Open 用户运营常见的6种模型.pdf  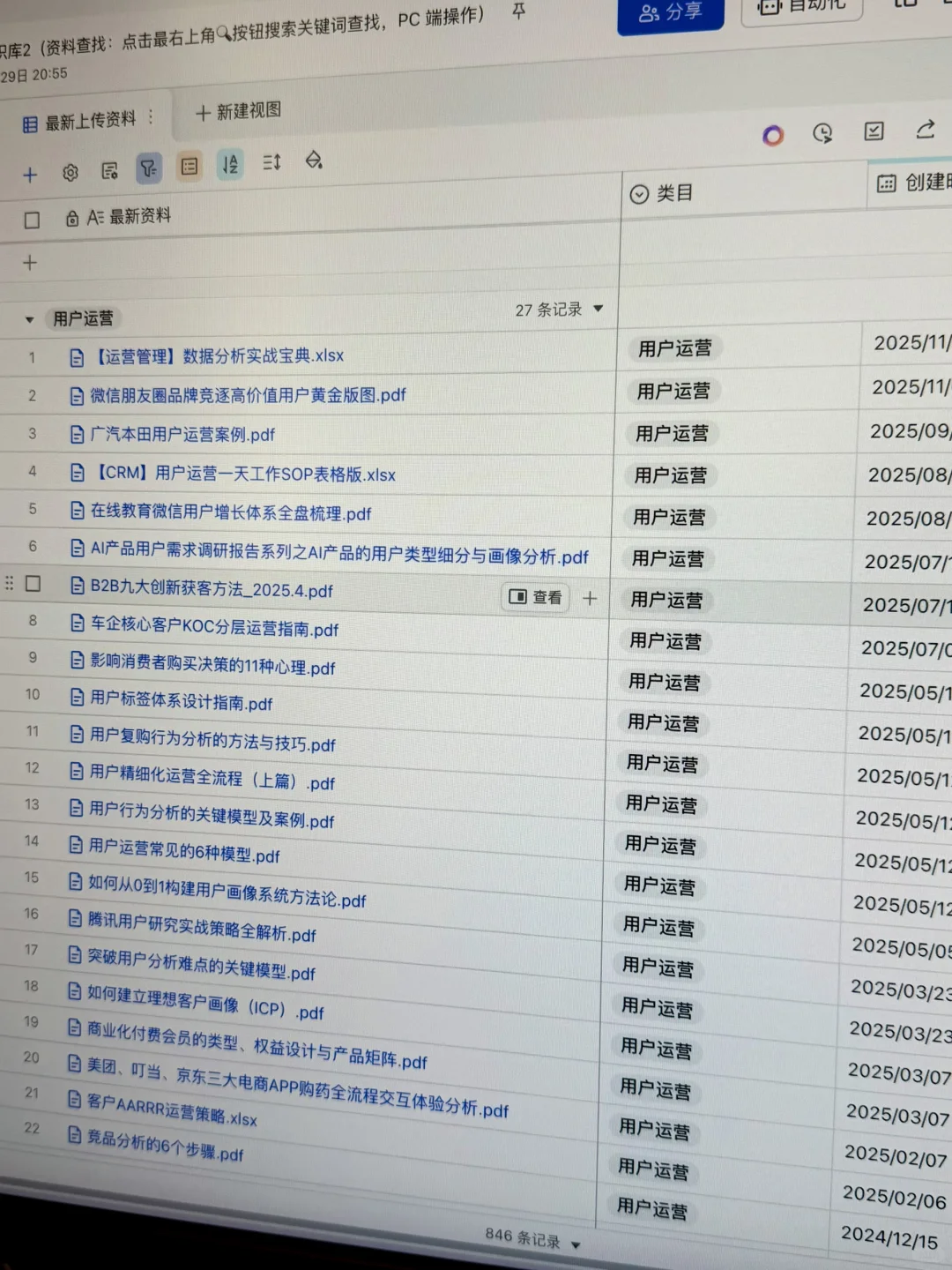coord(183,852)
